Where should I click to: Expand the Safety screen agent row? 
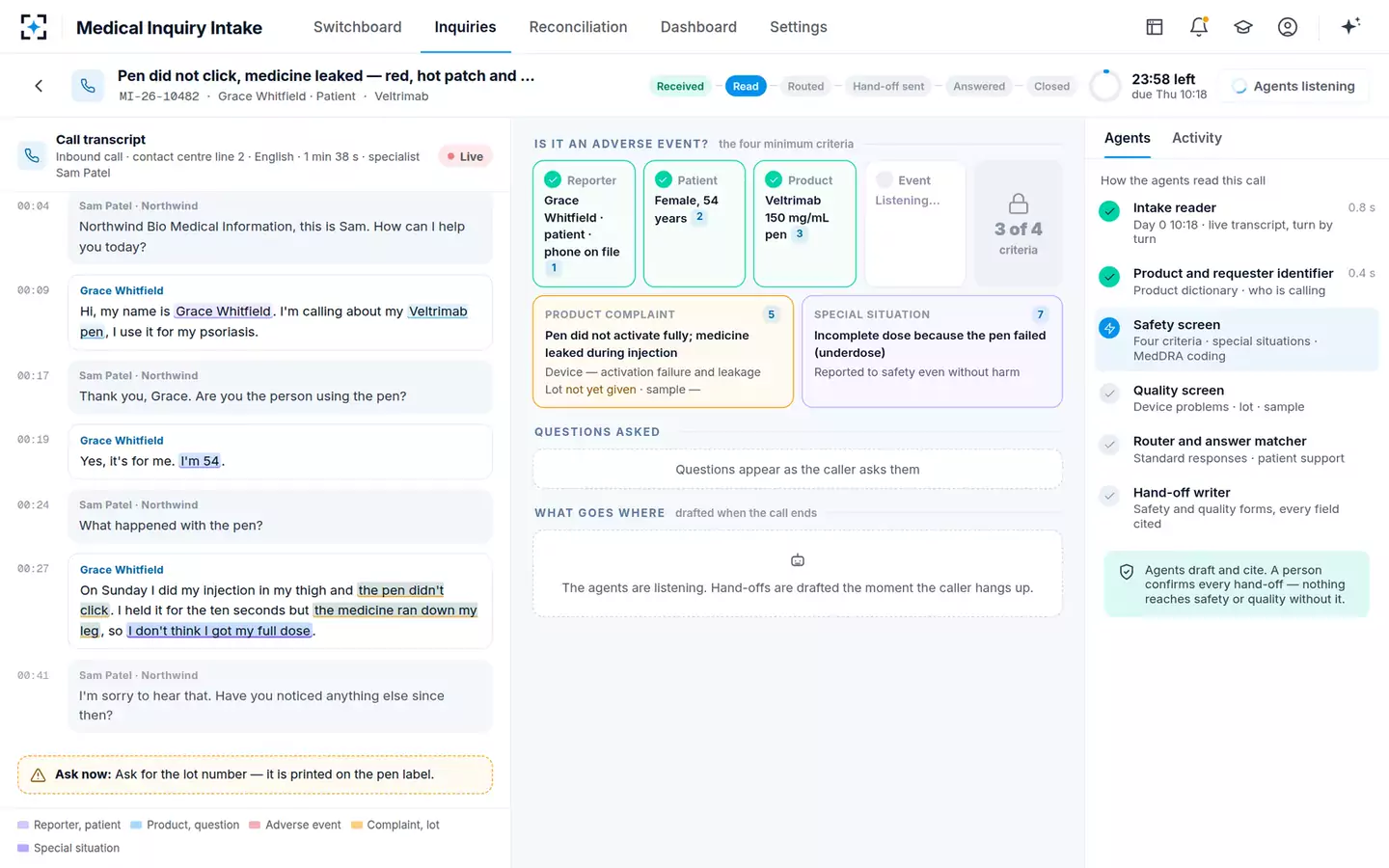[1237, 339]
